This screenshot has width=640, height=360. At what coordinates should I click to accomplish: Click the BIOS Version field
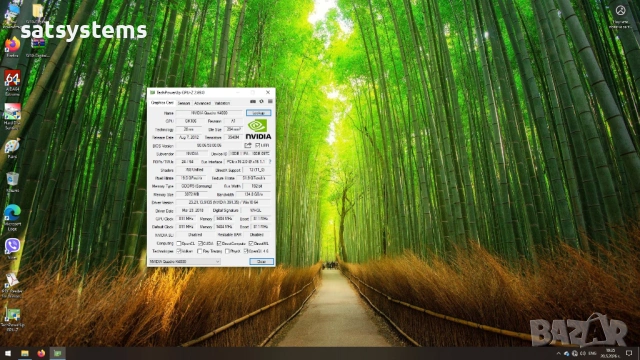pyautogui.click(x=209, y=145)
